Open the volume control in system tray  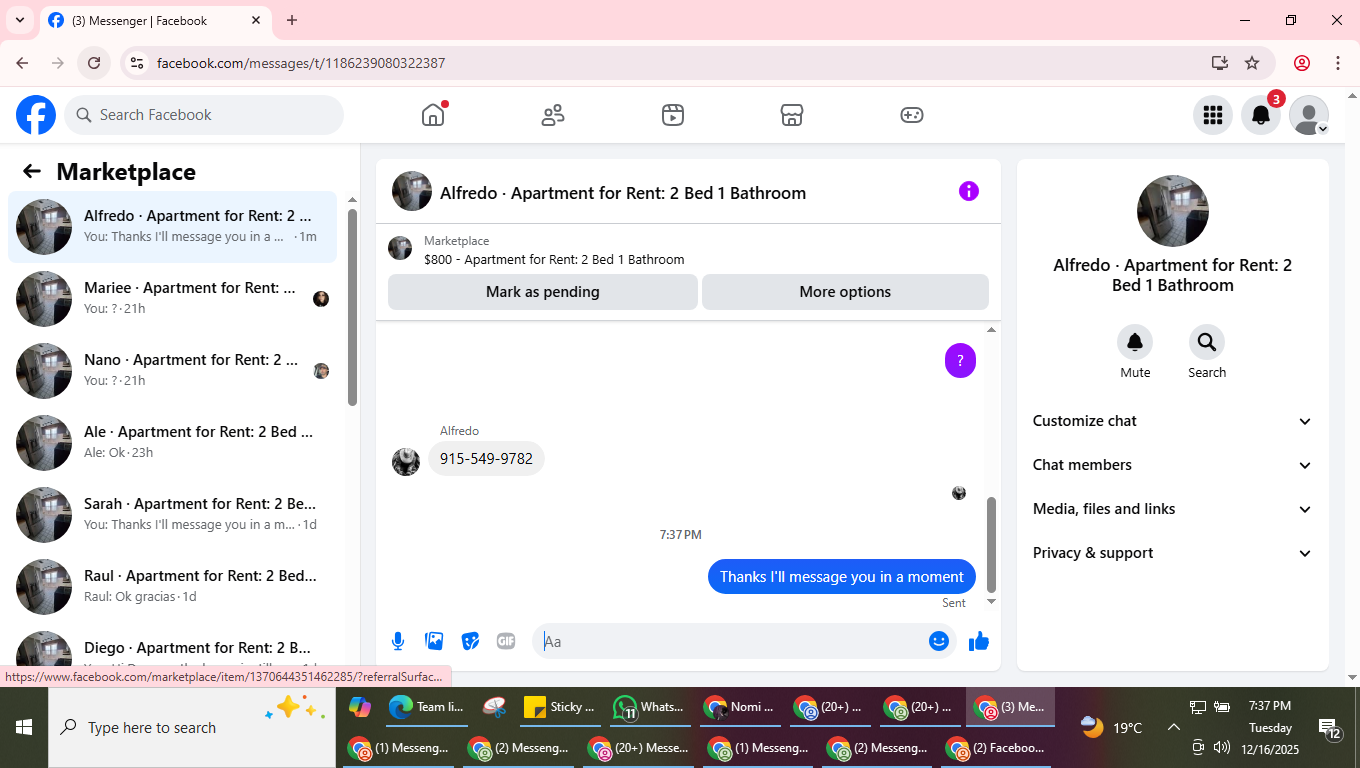click(x=1221, y=747)
